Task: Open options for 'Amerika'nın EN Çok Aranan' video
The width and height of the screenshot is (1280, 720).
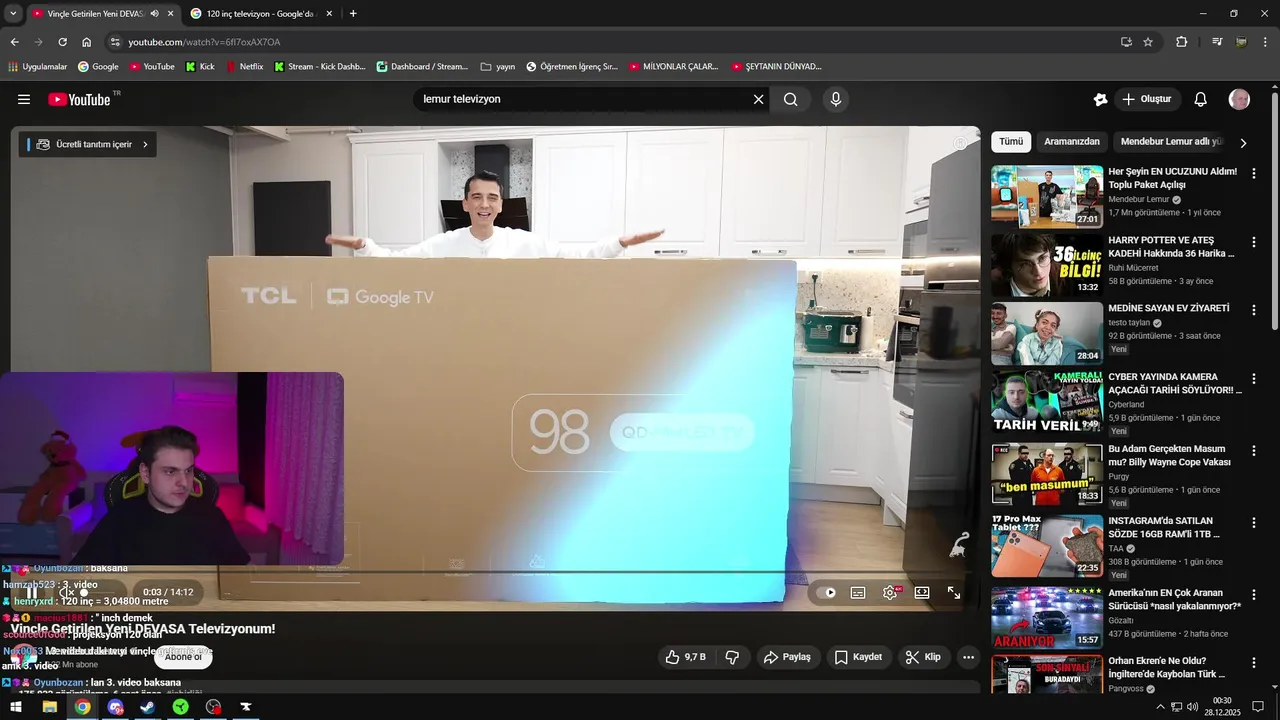Action: (x=1254, y=594)
